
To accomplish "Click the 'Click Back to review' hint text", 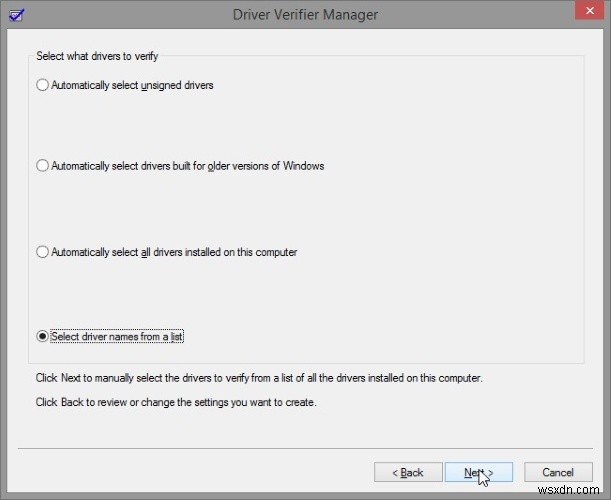I will click(x=176, y=402).
